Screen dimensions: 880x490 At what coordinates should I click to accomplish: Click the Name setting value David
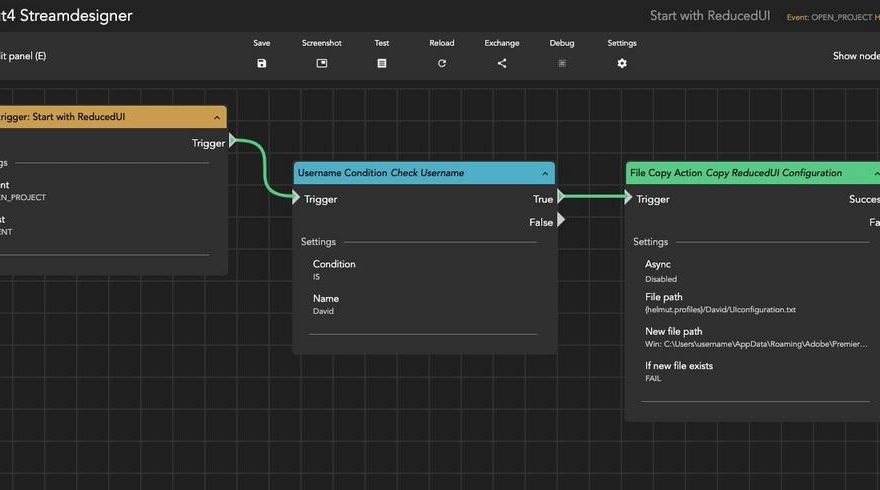click(x=325, y=312)
